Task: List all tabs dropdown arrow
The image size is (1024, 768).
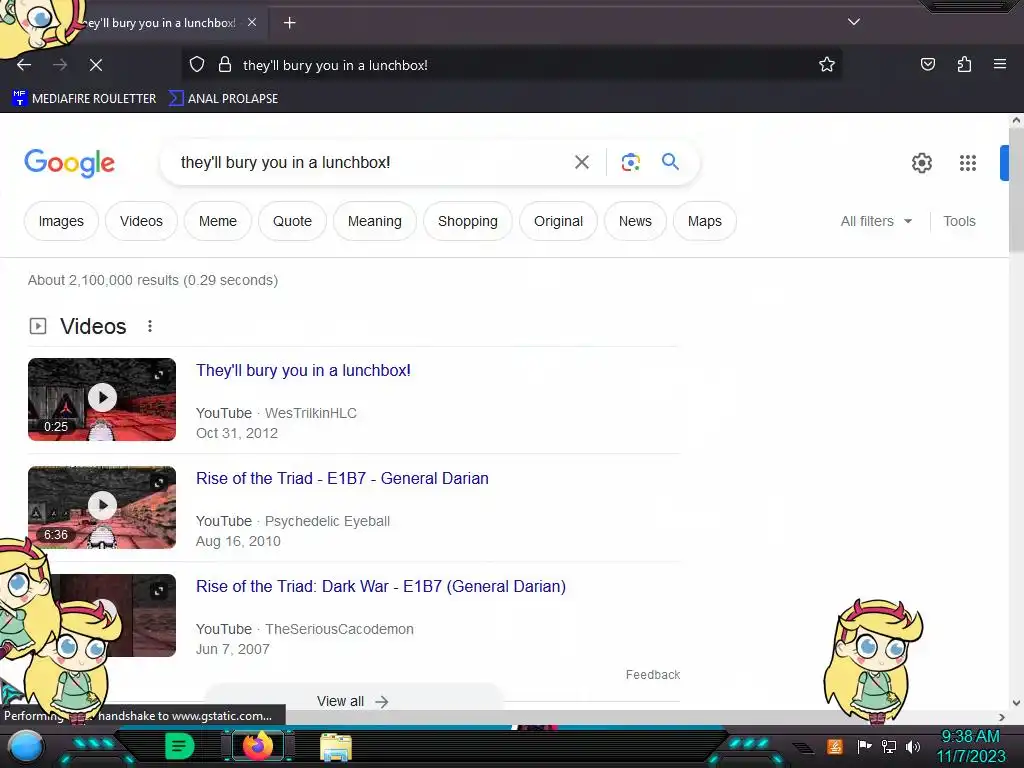Action: tap(854, 22)
